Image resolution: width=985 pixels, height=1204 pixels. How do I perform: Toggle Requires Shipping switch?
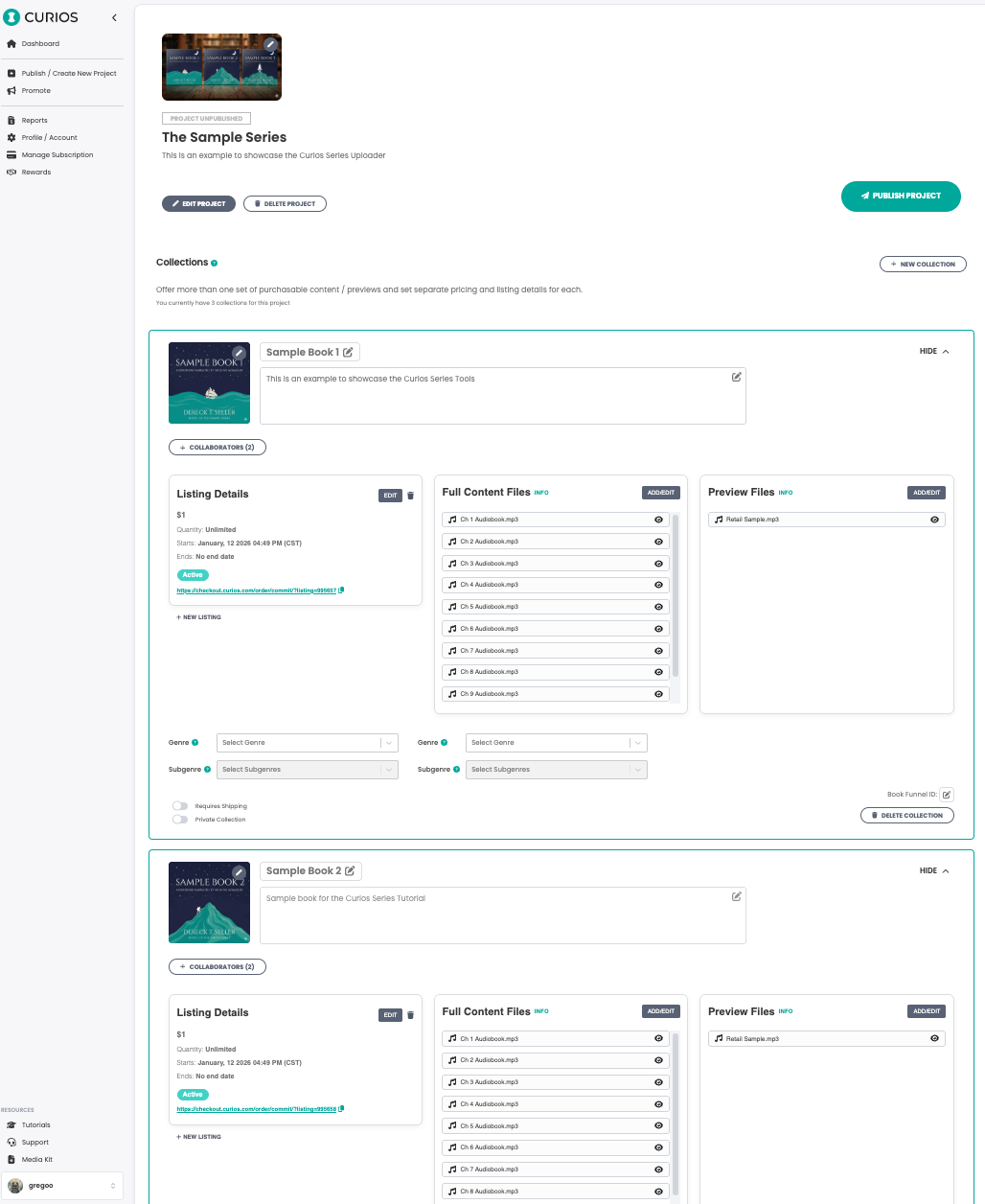click(x=180, y=806)
